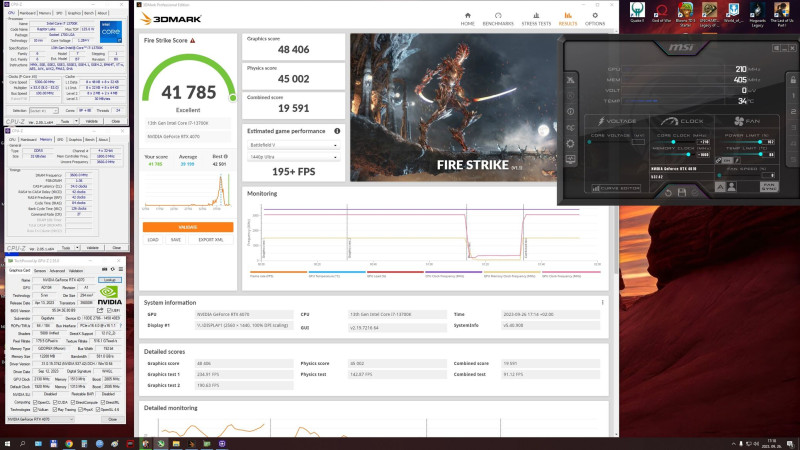Open Stress Tests in 3DMark
This screenshot has width=800, height=450.
(536, 19)
